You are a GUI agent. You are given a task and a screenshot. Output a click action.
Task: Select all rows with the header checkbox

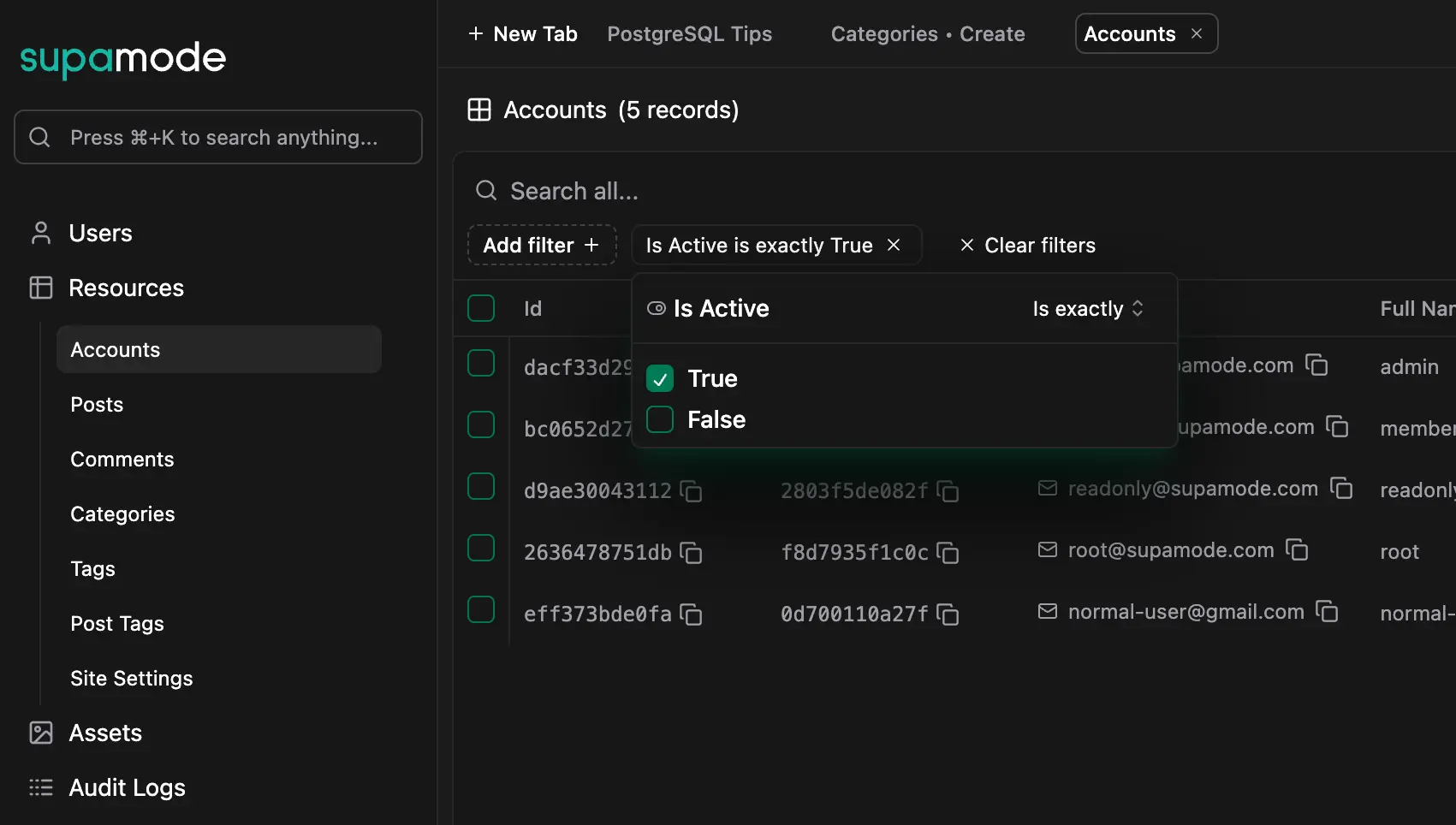click(481, 309)
